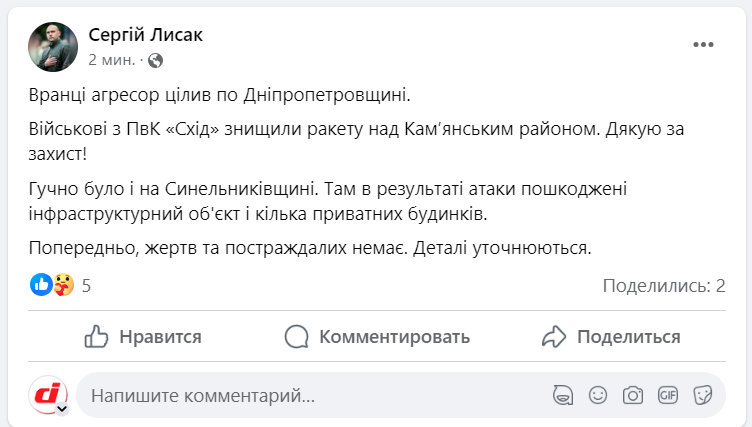Attach a photo with the camera icon
This screenshot has height=427, width=752.
pos(633,395)
